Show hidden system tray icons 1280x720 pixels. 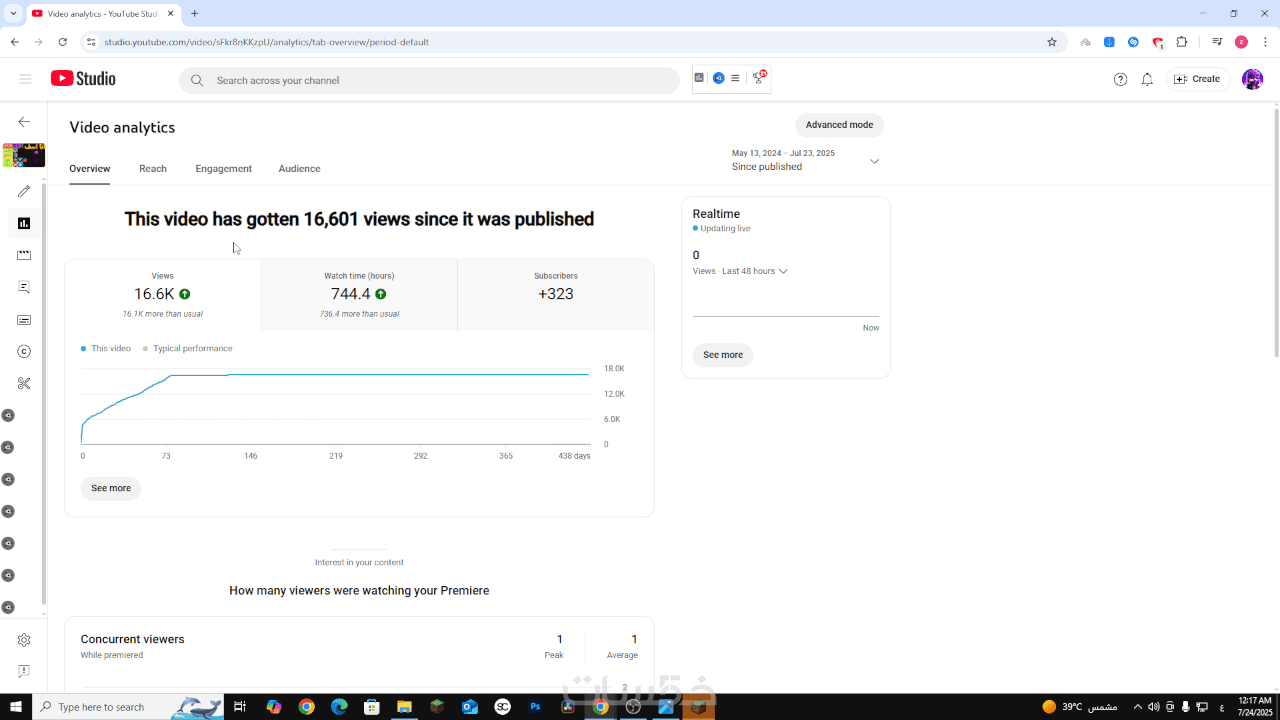pyautogui.click(x=1137, y=707)
